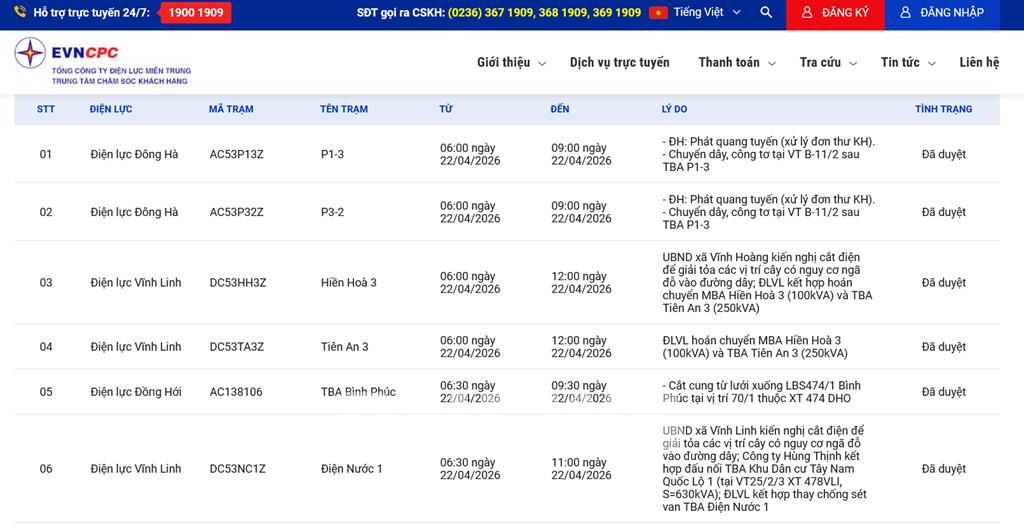Click hotline number 1900 1909
Image resolution: width=1024 pixels, height=528 pixels.
pyautogui.click(x=196, y=13)
